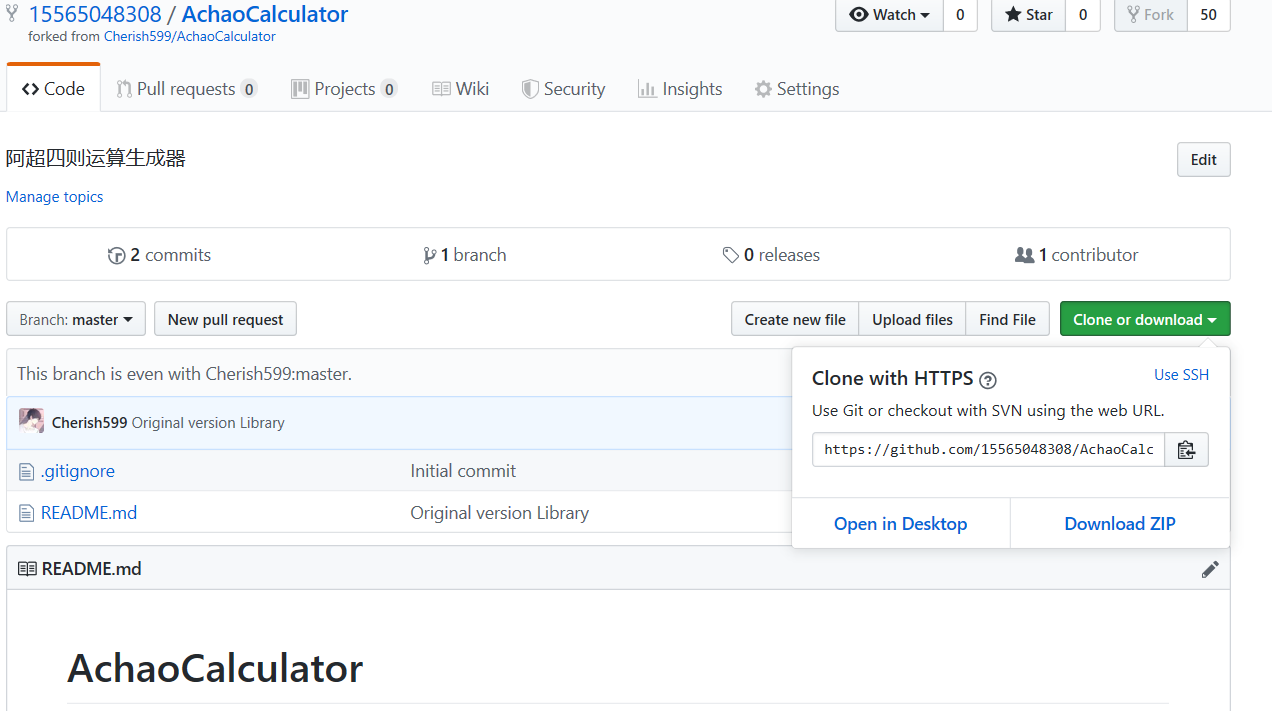
Task: Open the Insights tab
Action: [x=680, y=89]
